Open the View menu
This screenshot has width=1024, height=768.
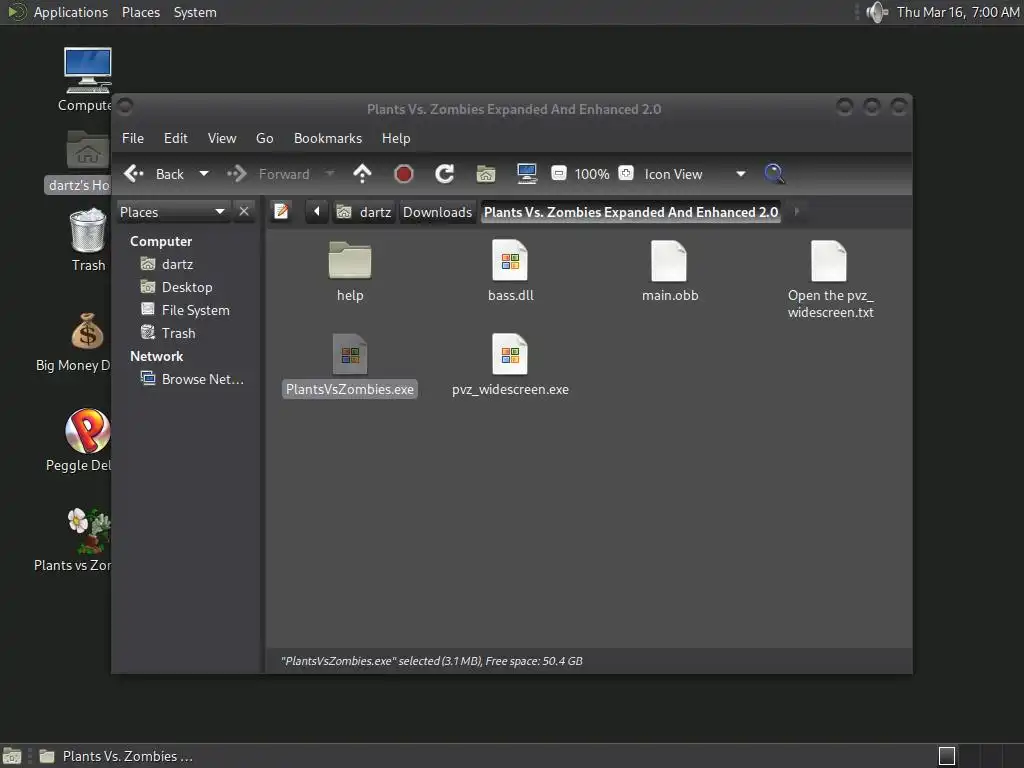coord(222,138)
